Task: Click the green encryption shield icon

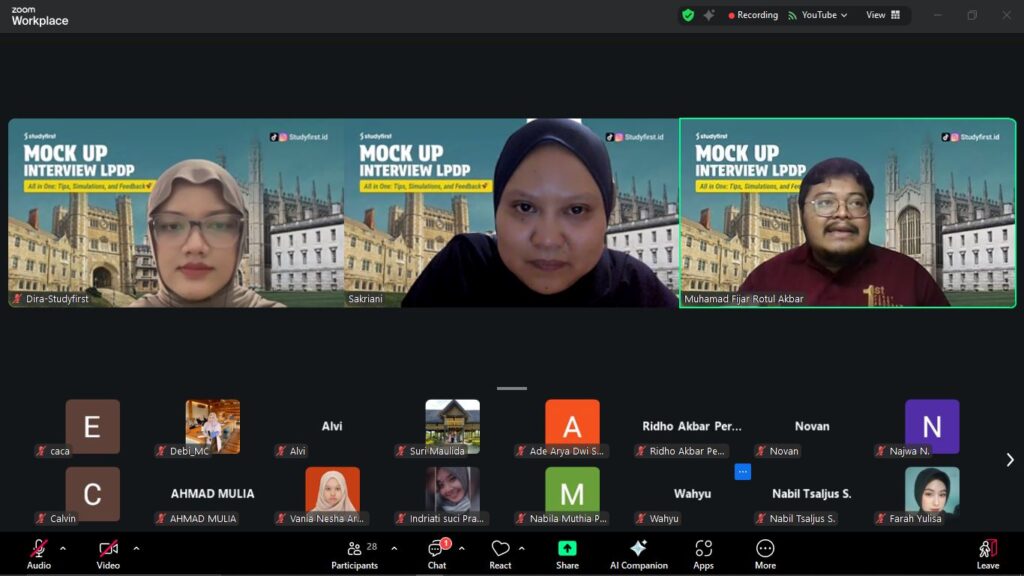Action: (x=688, y=15)
